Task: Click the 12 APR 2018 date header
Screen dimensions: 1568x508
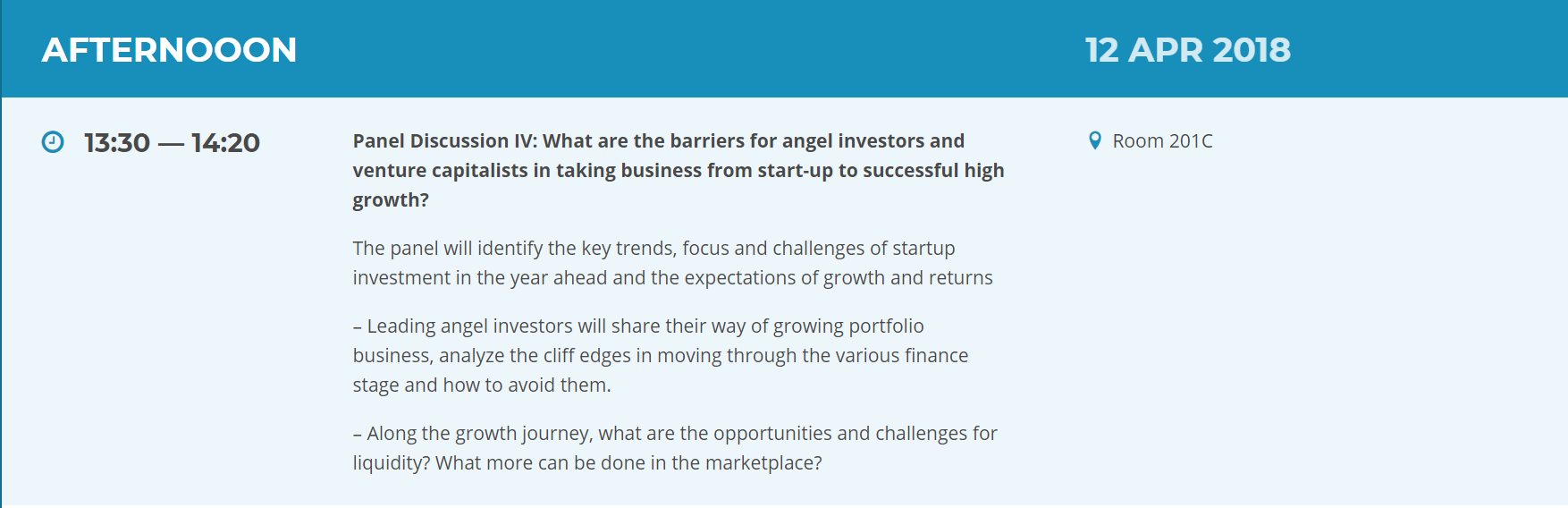Action: [x=1187, y=50]
